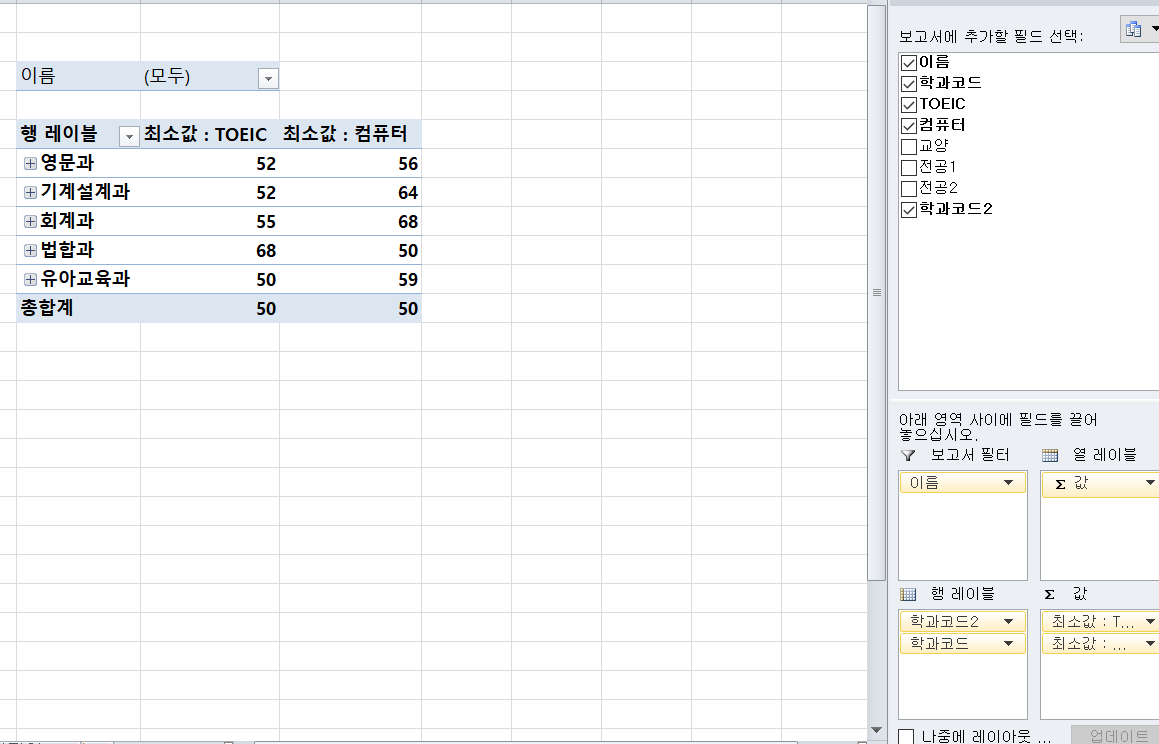Check the 교양 field checkbox
The width and height of the screenshot is (1159, 744).
[x=909, y=146]
